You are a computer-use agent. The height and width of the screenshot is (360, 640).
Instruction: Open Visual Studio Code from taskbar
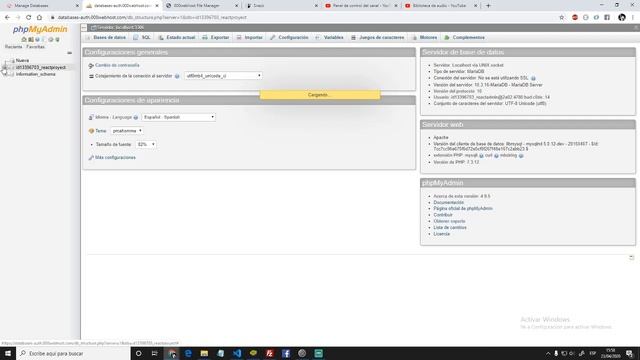pos(237,353)
